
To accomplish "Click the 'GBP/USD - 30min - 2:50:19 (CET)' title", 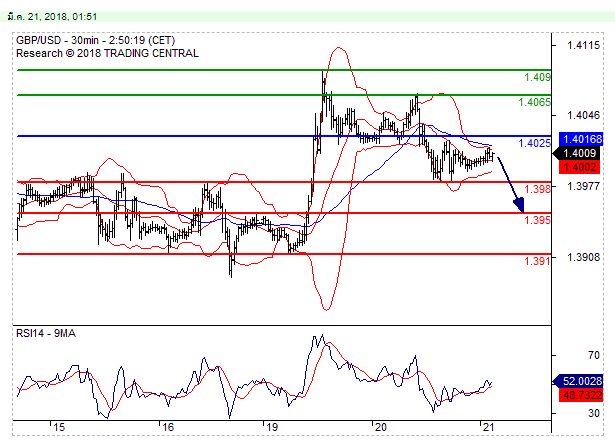I will point(95,40).
